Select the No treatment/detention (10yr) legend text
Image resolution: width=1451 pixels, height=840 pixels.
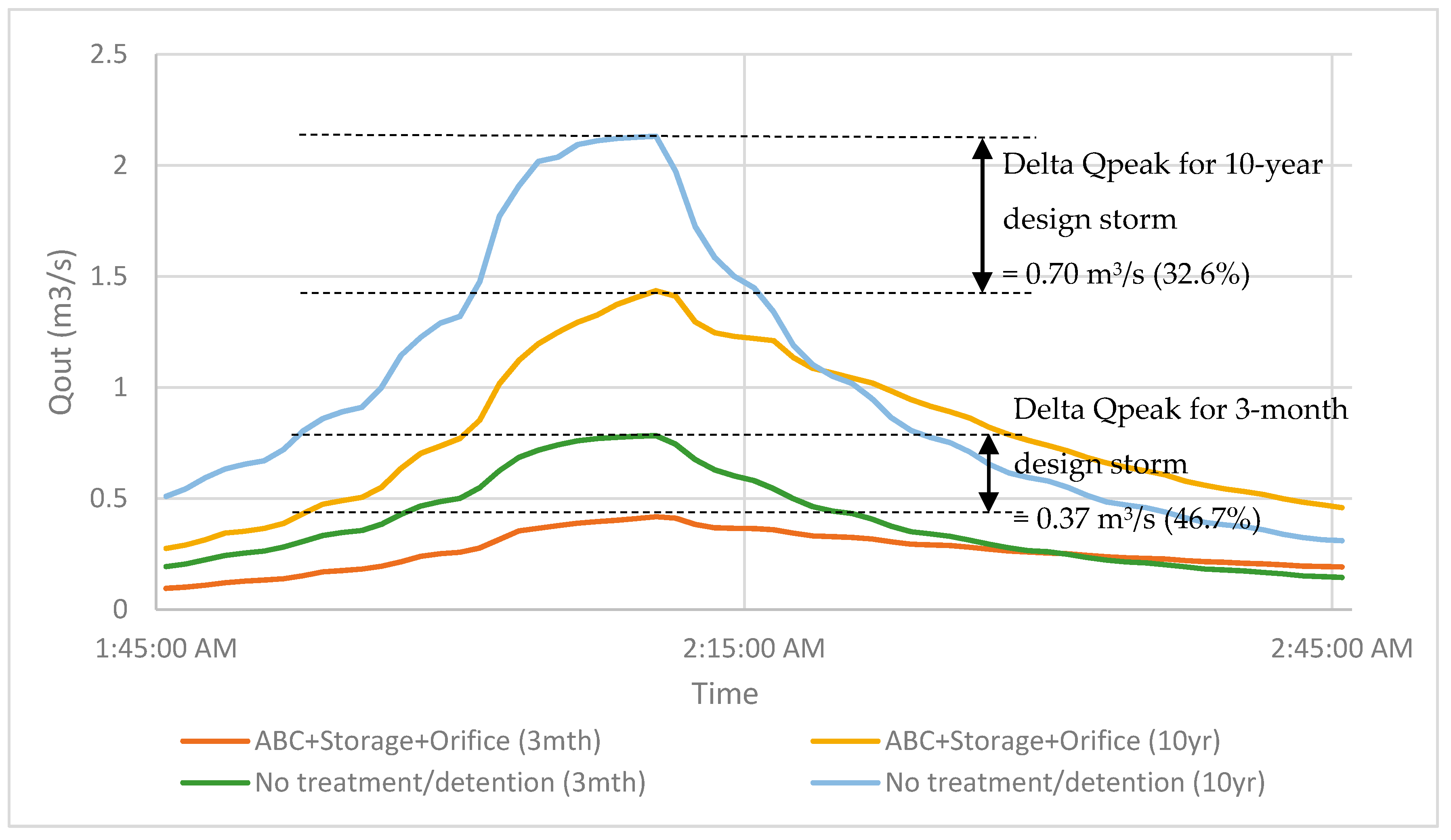[1075, 783]
